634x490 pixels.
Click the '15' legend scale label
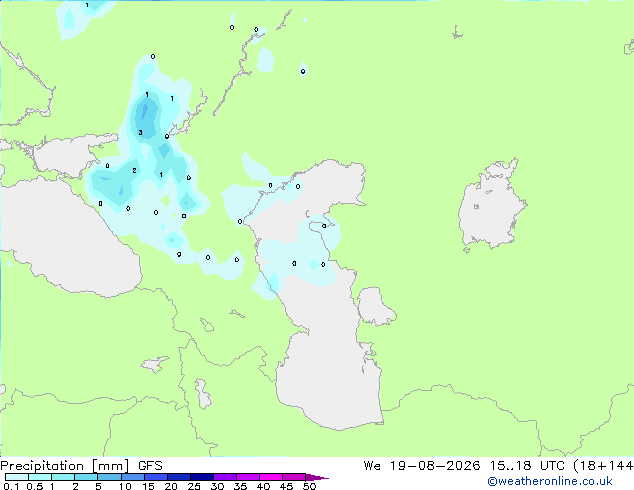tap(148, 486)
